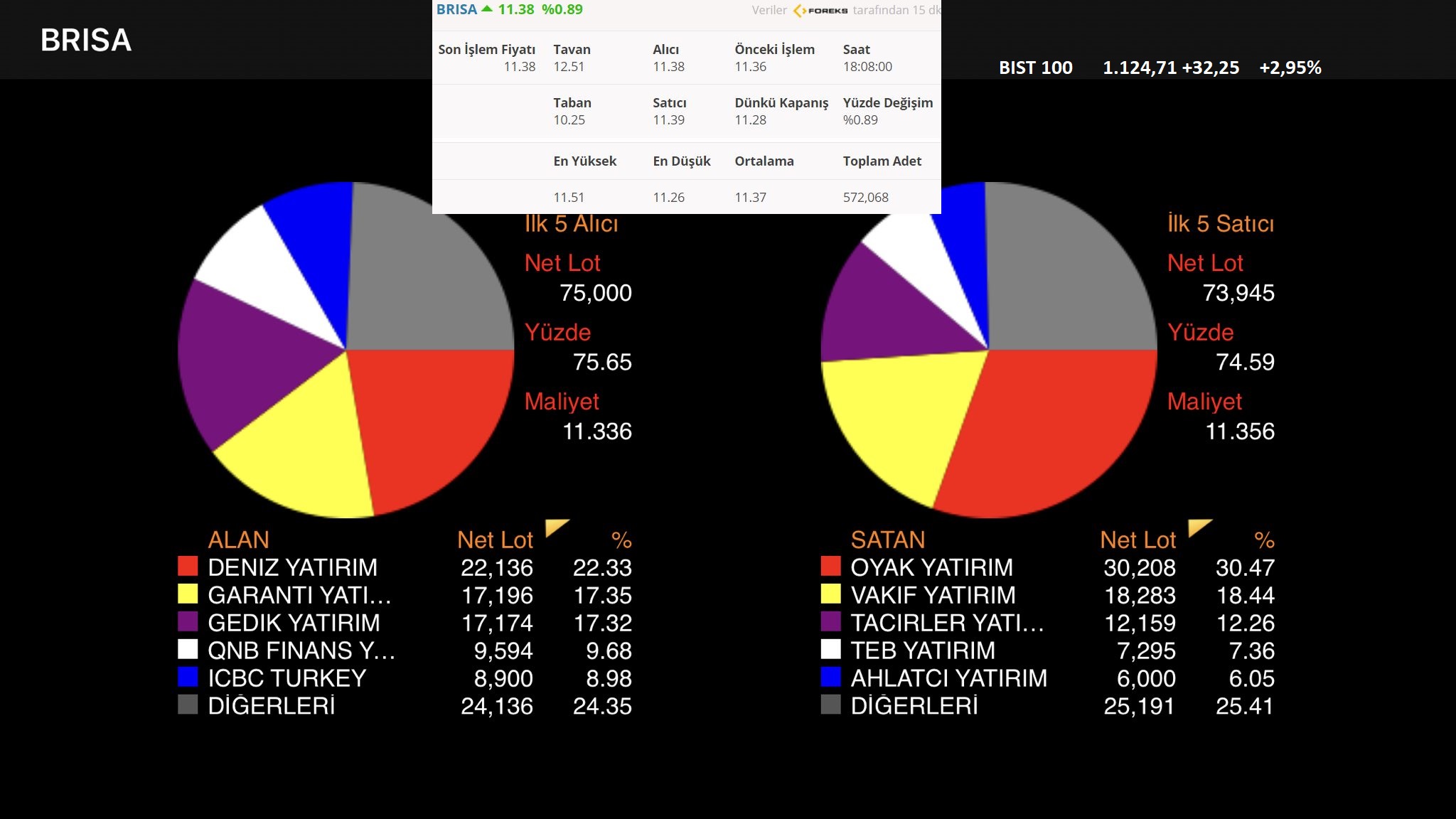Click the buyers Yüzde value 75.65

pos(602,362)
